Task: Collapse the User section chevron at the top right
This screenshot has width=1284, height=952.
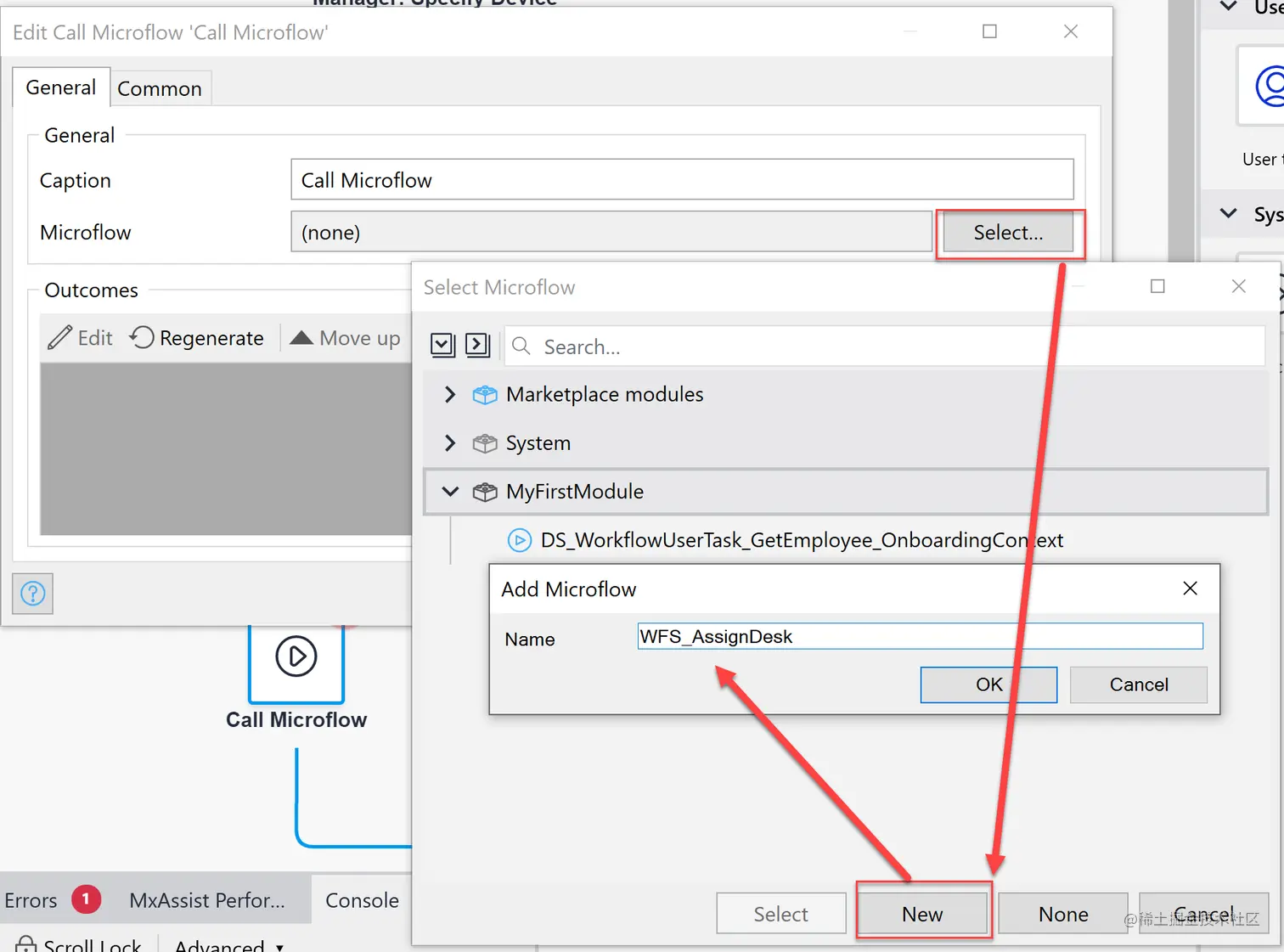Action: click(x=1228, y=6)
